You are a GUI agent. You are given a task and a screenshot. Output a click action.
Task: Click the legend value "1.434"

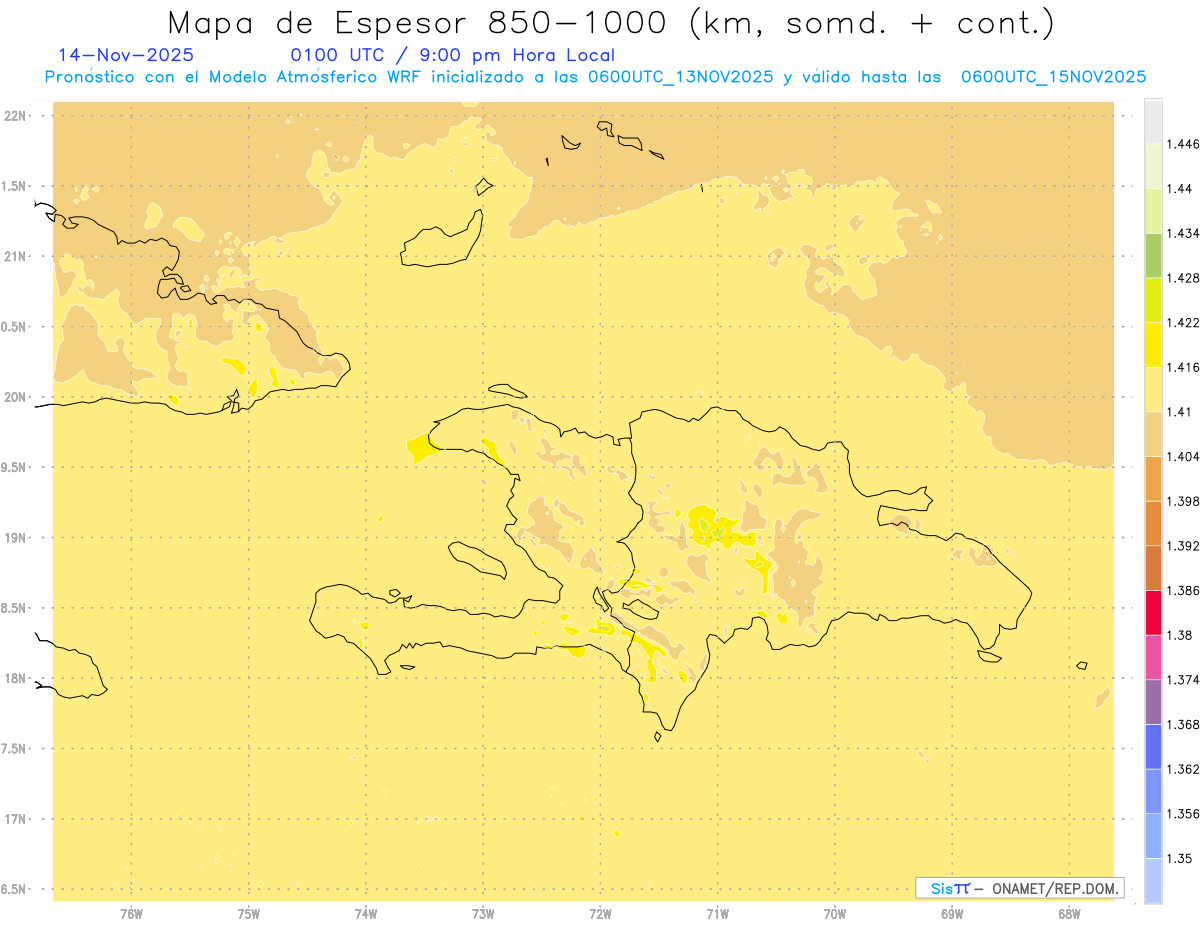(1183, 233)
